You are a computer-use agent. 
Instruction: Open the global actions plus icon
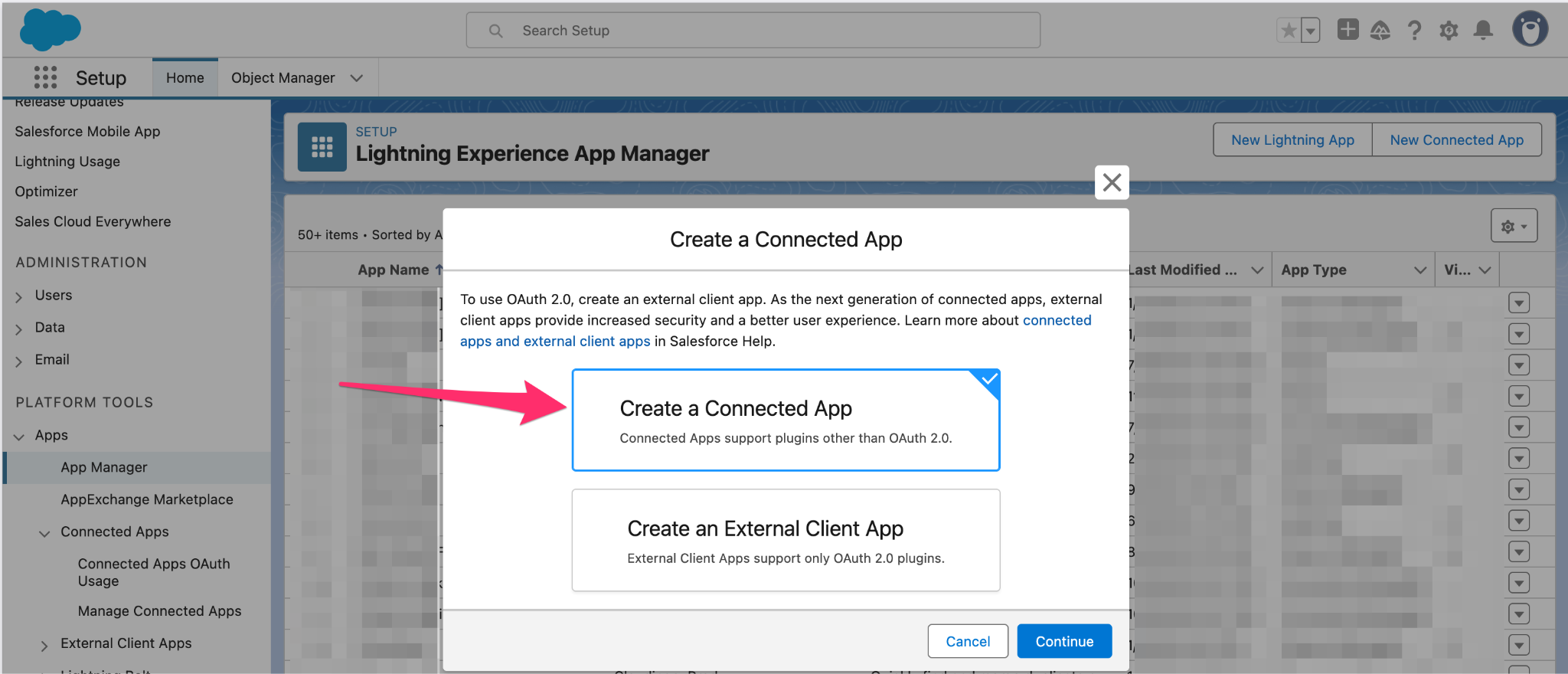1347,30
